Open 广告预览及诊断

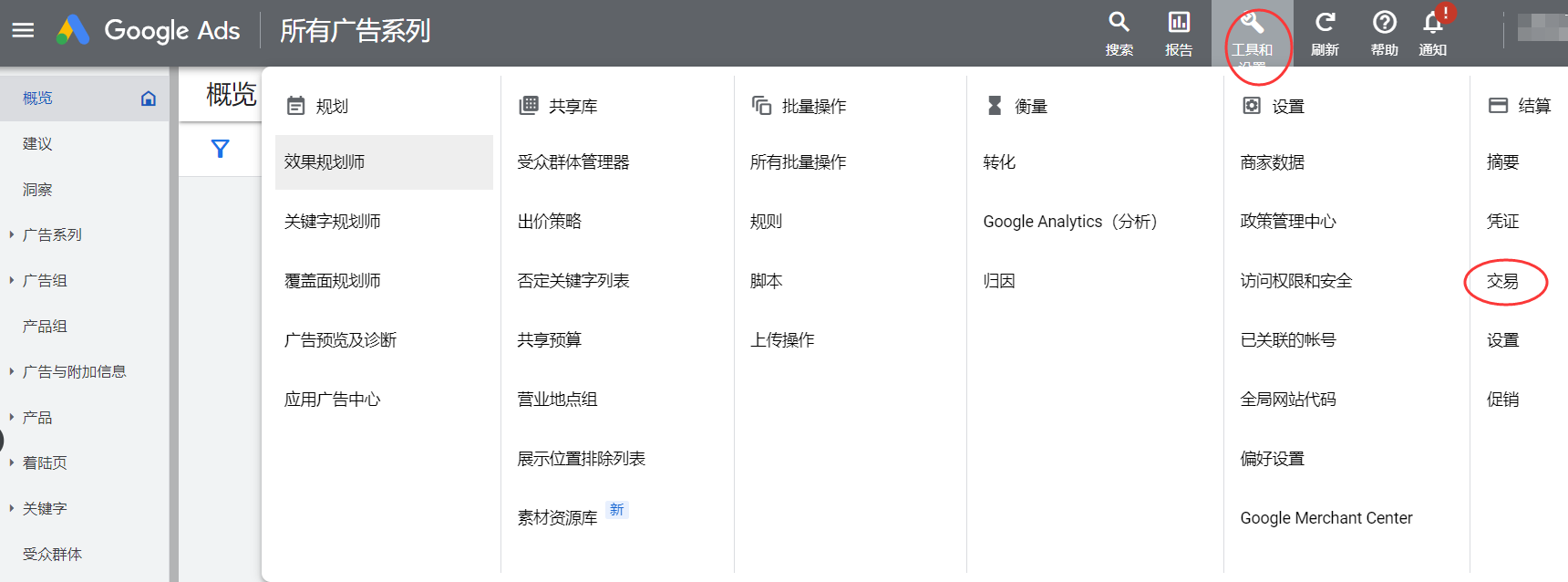pyautogui.click(x=341, y=340)
